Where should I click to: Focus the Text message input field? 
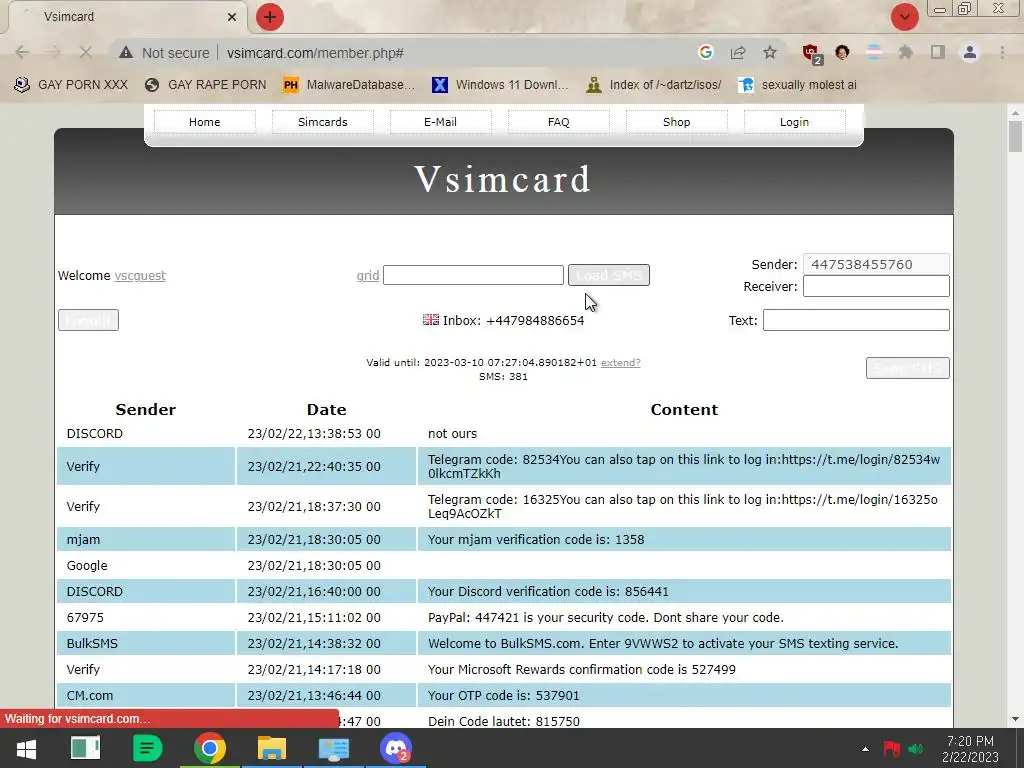[x=856, y=320]
